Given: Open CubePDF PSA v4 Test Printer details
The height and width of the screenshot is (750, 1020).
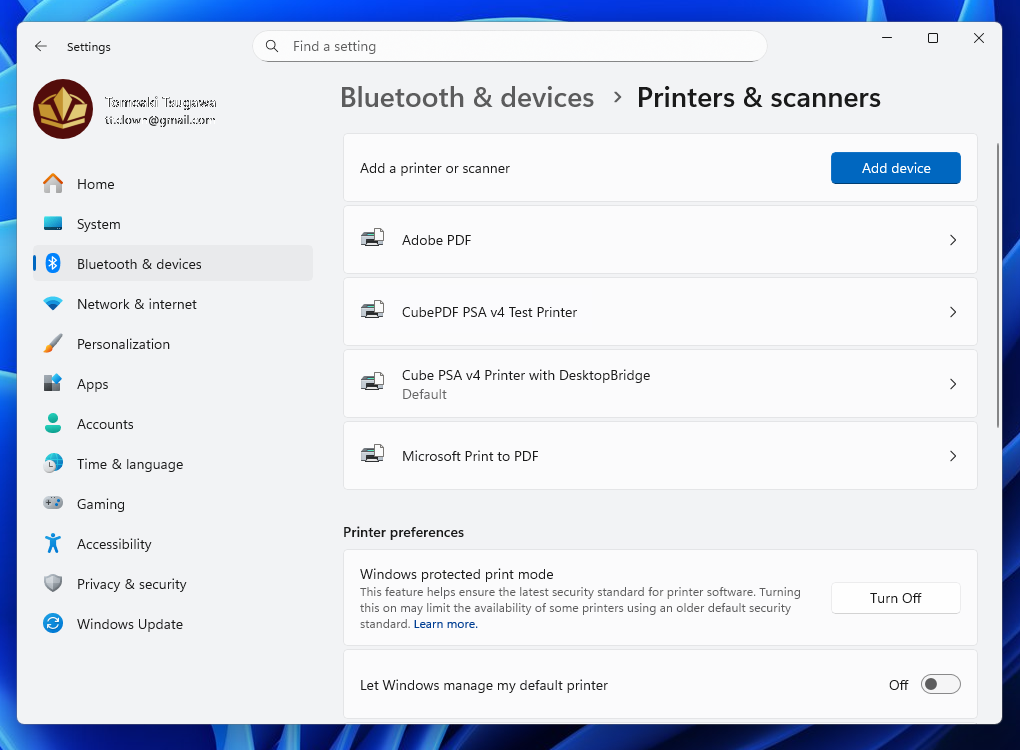Looking at the screenshot, I should tap(952, 311).
